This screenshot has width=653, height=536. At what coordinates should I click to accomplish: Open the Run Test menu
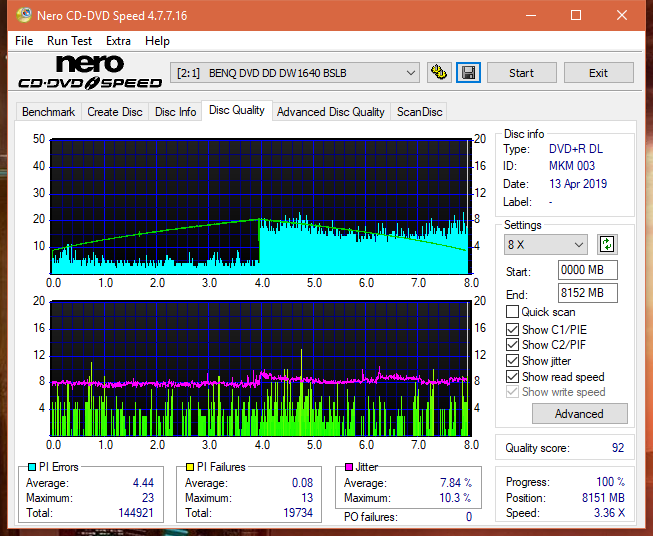69,41
